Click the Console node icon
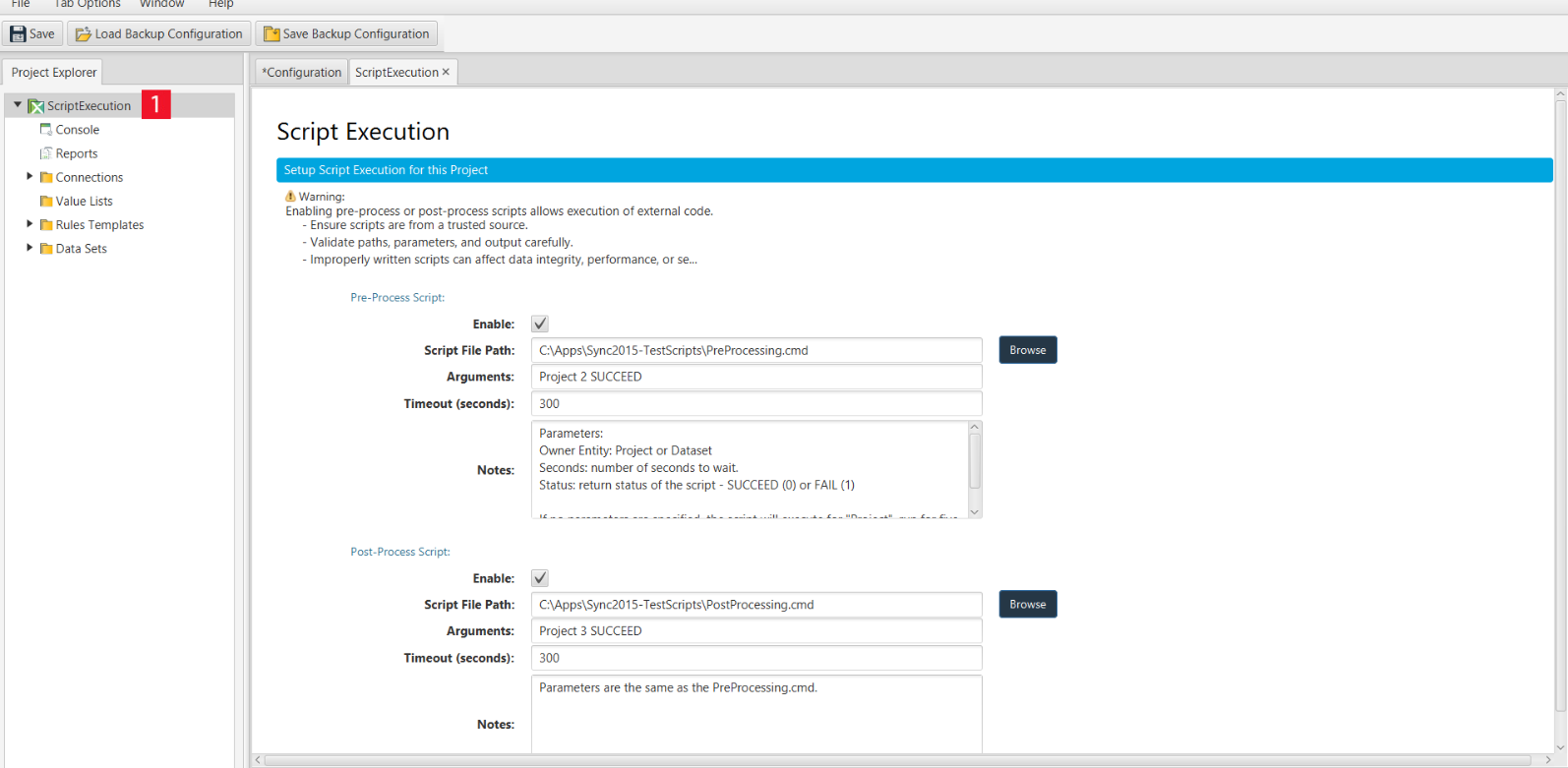This screenshot has height=768, width=1568. tap(45, 130)
